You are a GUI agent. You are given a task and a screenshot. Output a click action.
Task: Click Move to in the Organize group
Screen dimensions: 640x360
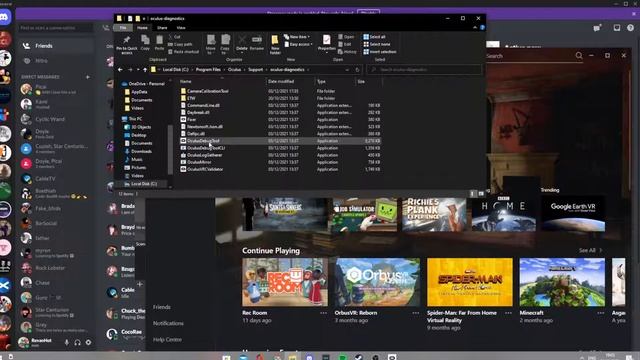click(211, 44)
